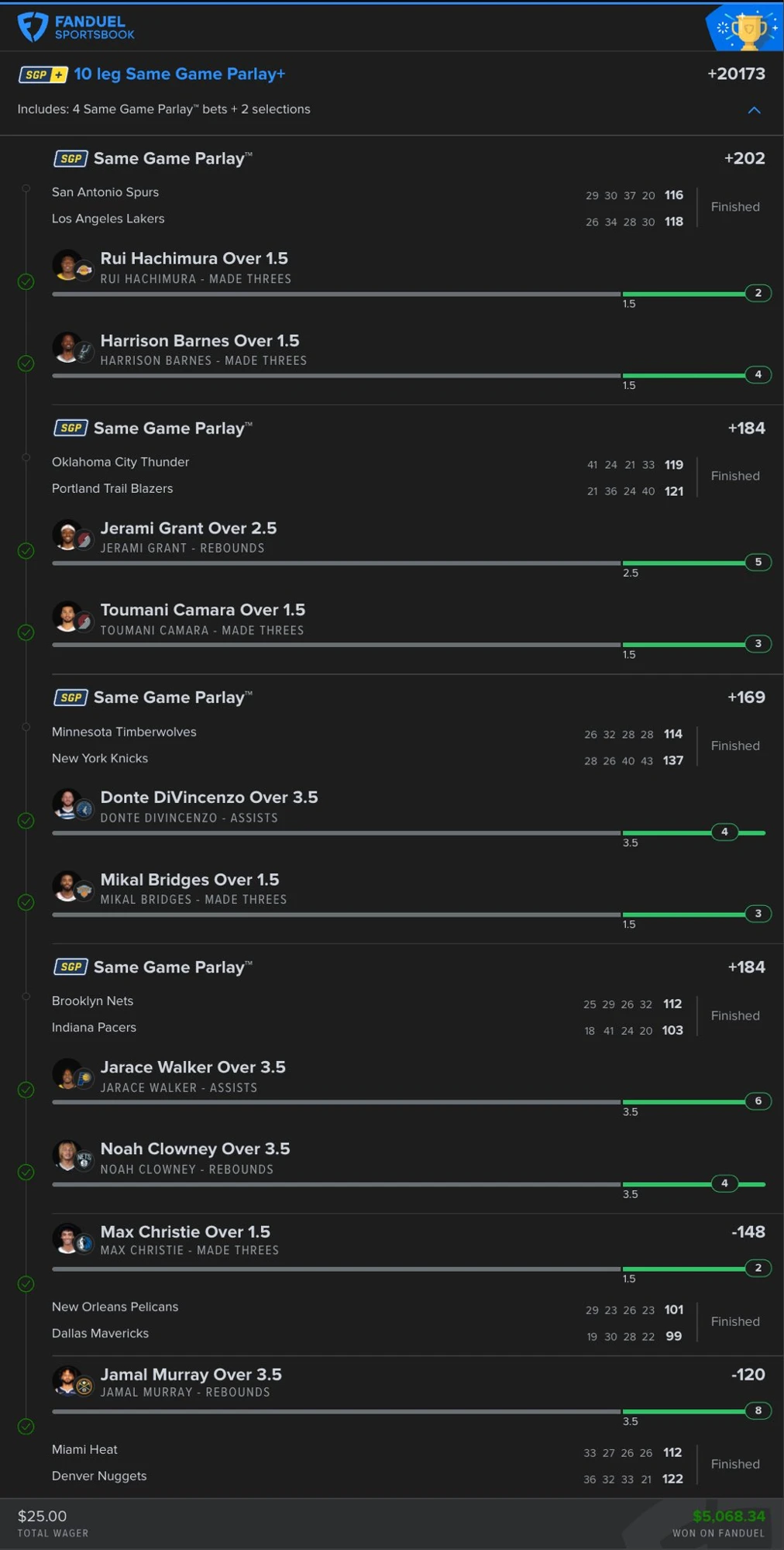Collapse the 10 leg parlay with chevron
Image resolution: width=784 pixels, height=1550 pixels.
(754, 110)
